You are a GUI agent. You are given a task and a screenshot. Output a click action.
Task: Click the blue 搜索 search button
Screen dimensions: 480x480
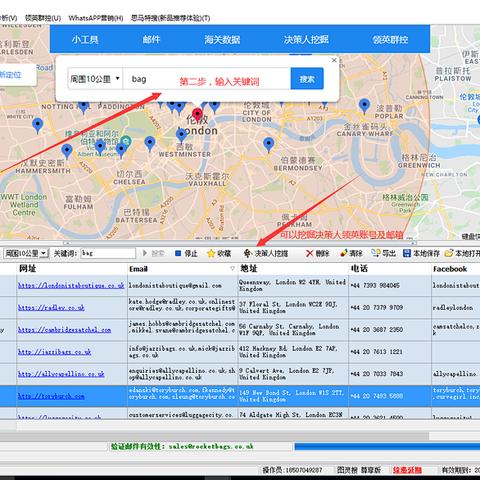click(x=307, y=79)
